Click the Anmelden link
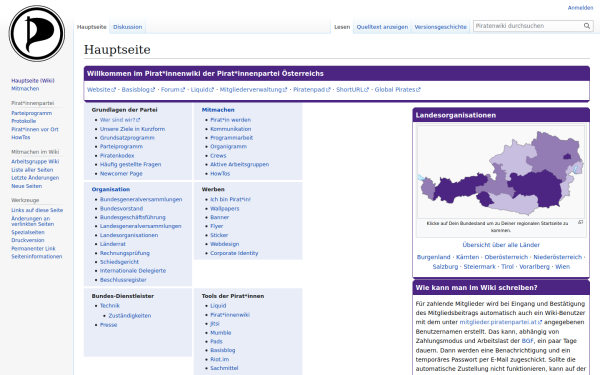600x375 pixels. point(580,8)
